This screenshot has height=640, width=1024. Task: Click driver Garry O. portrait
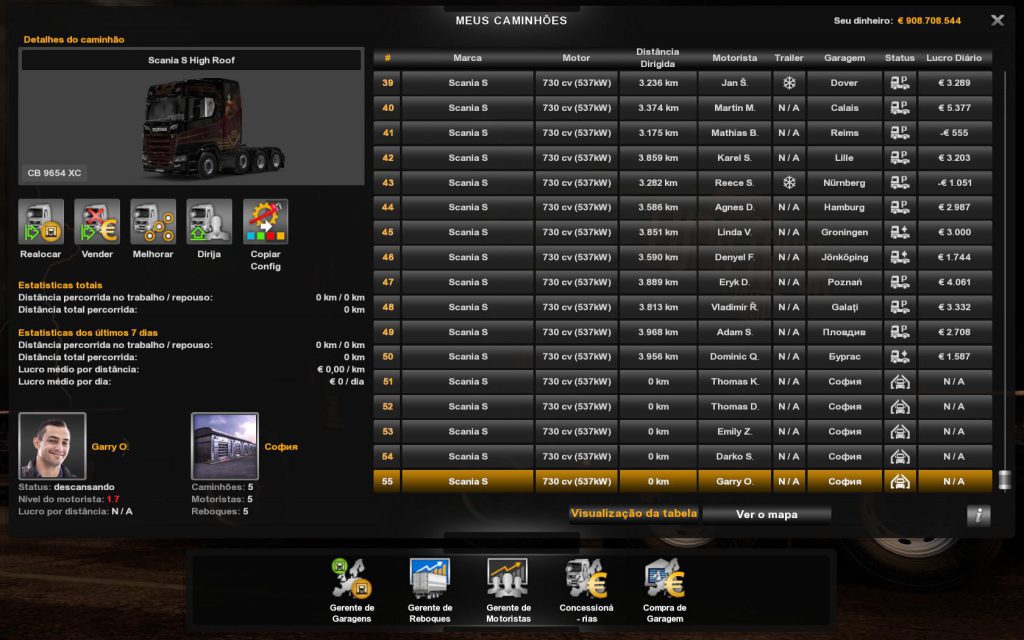point(52,446)
